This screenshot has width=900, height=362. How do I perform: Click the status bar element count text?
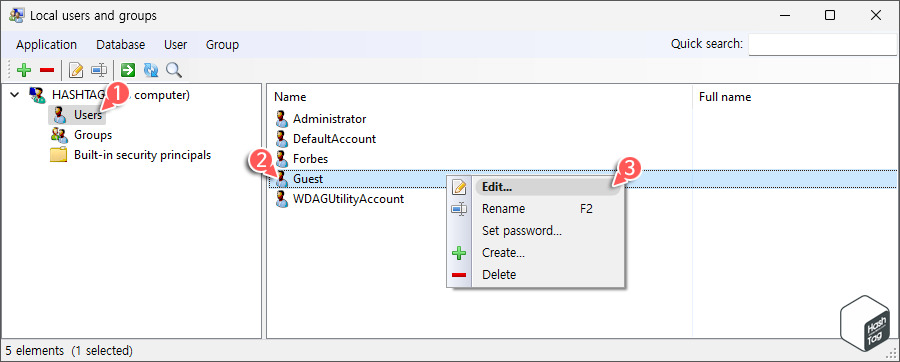point(69,350)
